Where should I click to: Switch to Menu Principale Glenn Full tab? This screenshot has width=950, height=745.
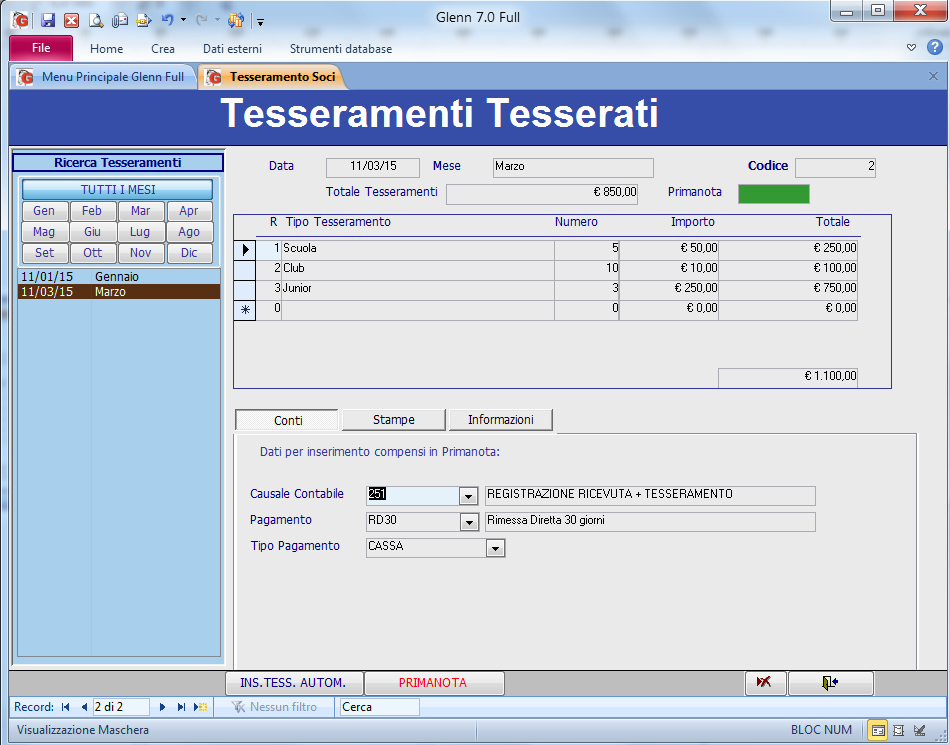[x=103, y=77]
